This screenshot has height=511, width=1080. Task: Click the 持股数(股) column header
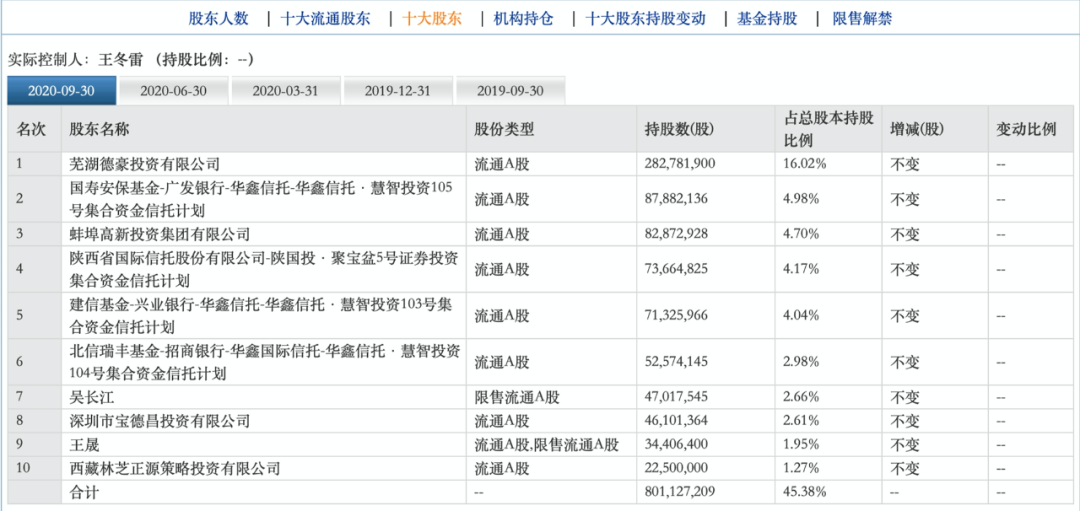[x=679, y=130]
